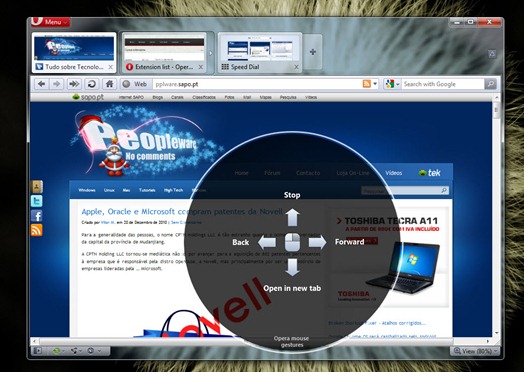Focus the Search with Google field
Screen dimensions: 524x372
[x=443, y=84]
